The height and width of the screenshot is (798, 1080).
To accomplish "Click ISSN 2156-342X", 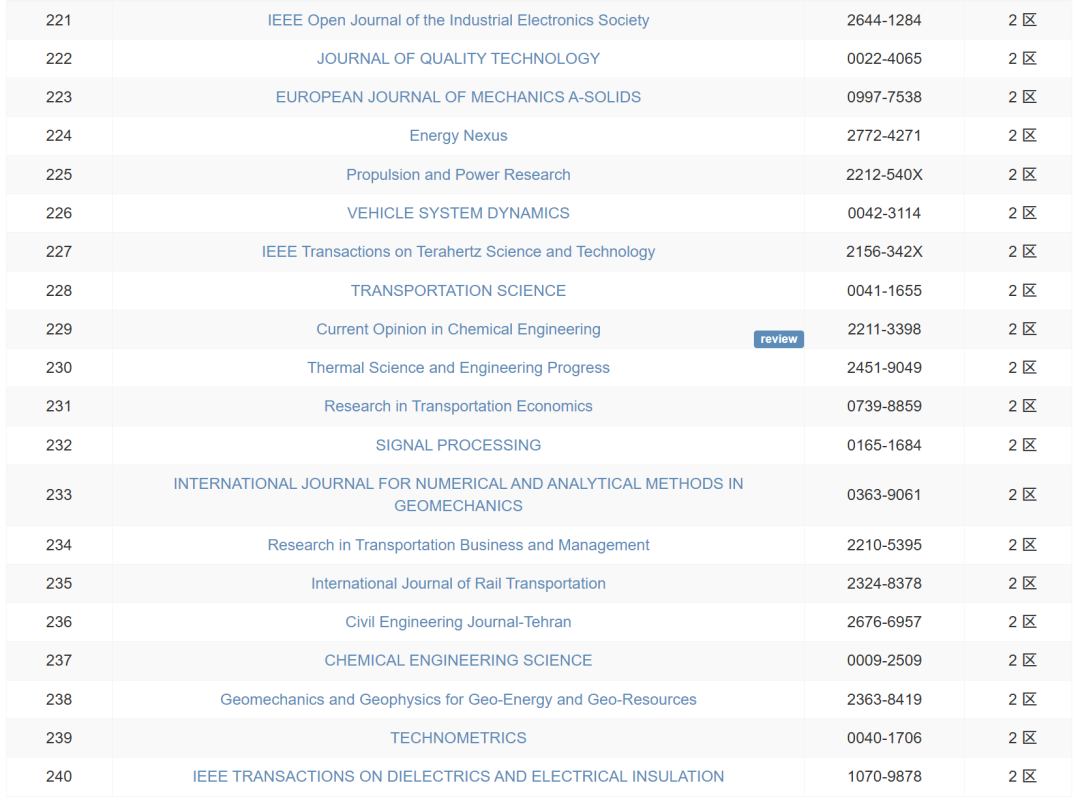I will 884,251.
